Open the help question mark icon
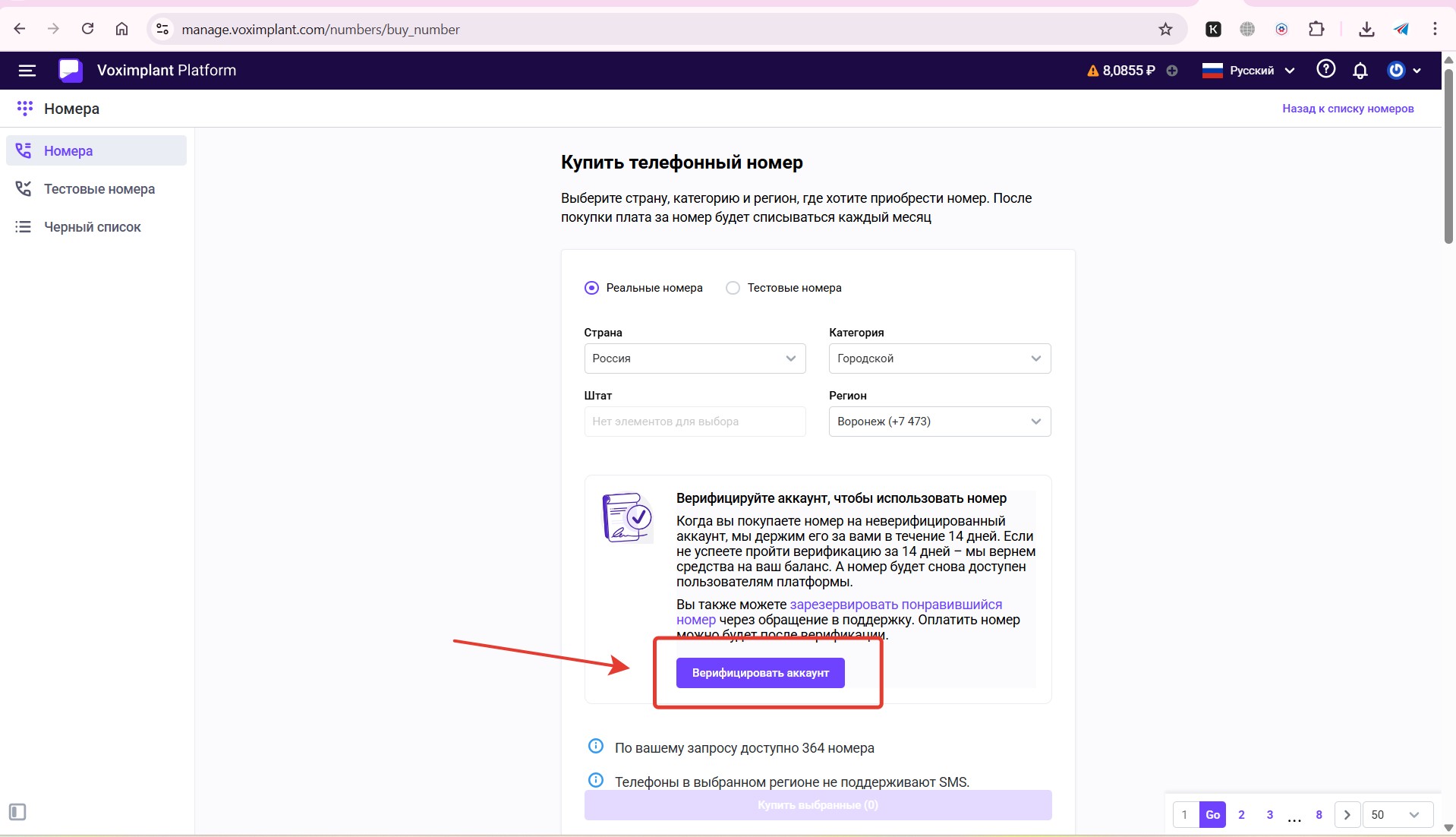The width and height of the screenshot is (1456, 837). (1325, 70)
